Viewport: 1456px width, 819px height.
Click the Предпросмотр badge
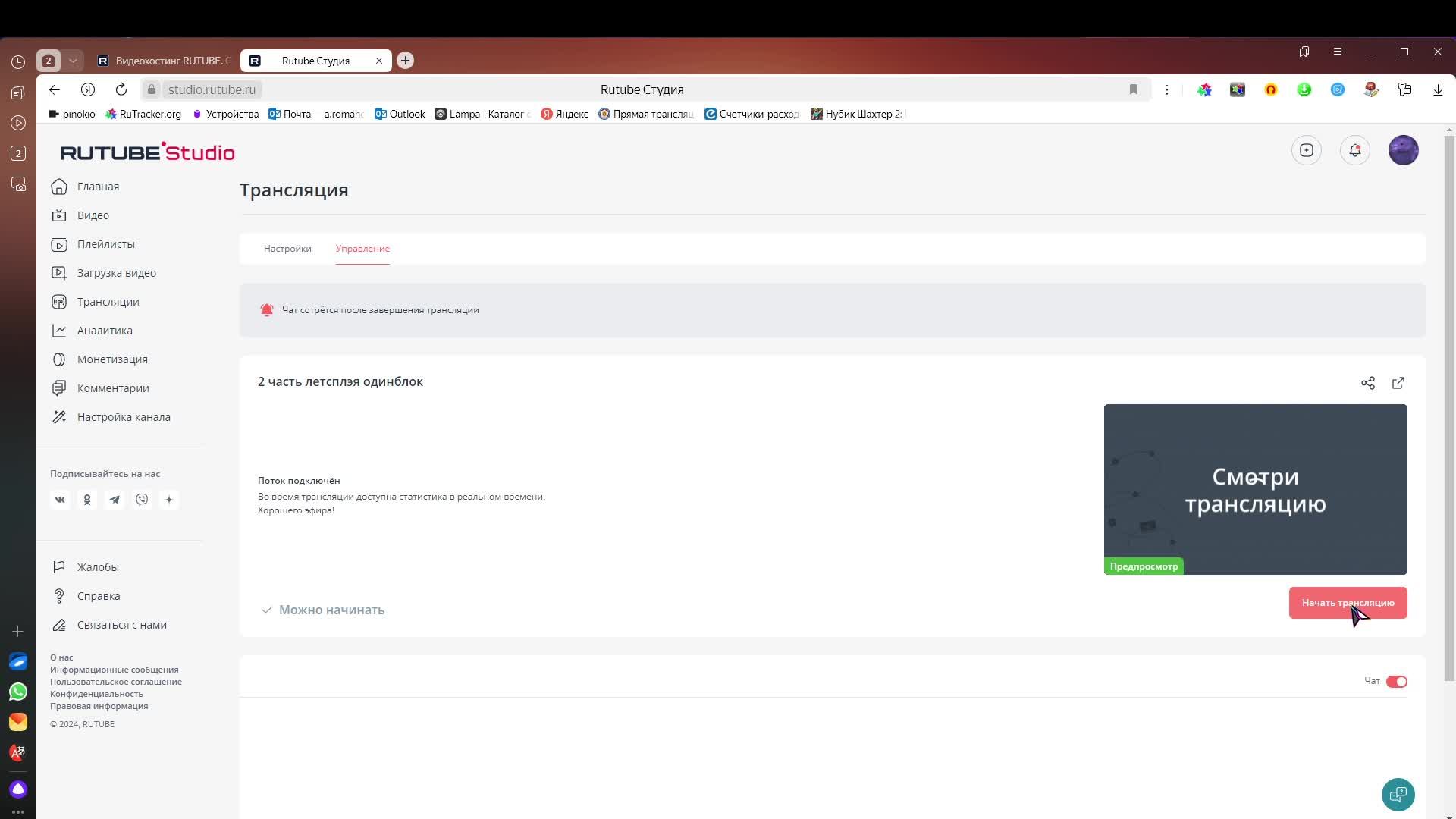point(1144,566)
